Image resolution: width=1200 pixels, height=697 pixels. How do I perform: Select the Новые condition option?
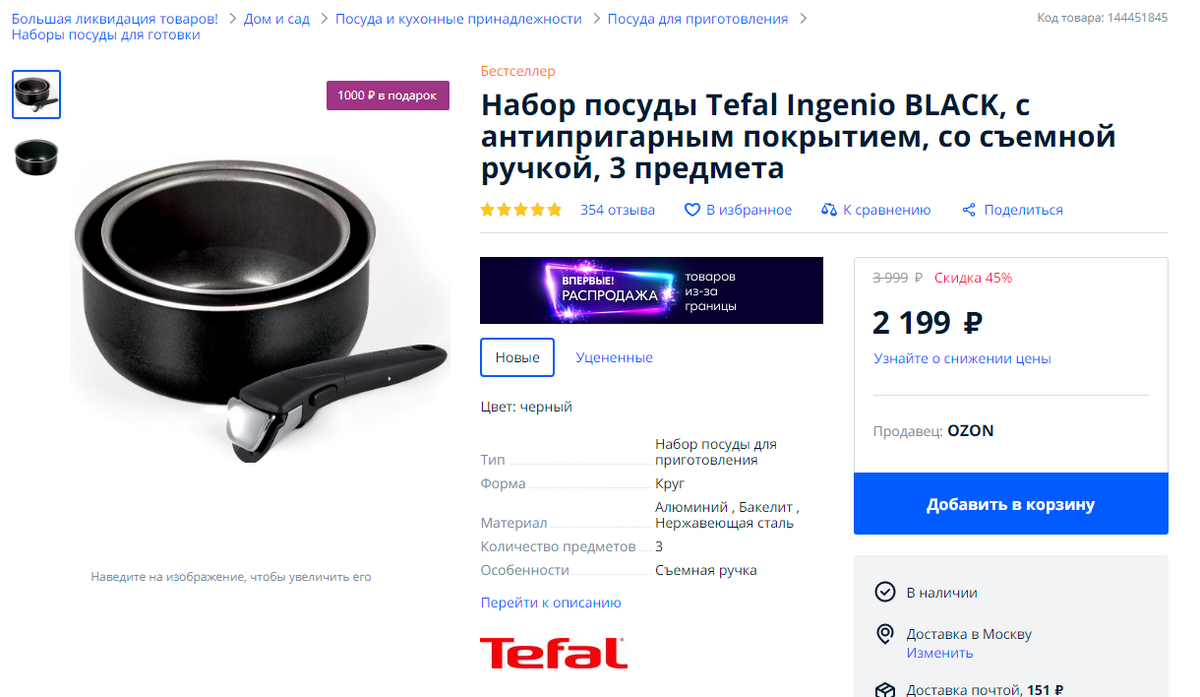517,357
